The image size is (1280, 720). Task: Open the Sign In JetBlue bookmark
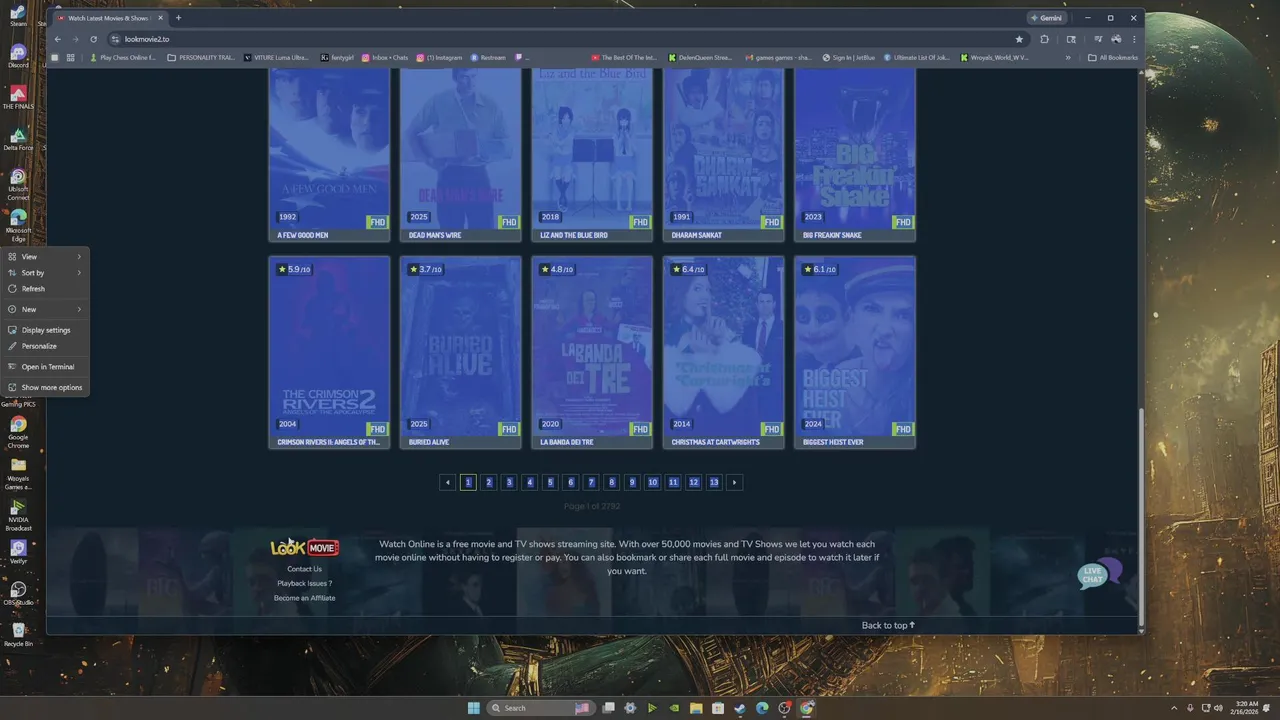849,58
